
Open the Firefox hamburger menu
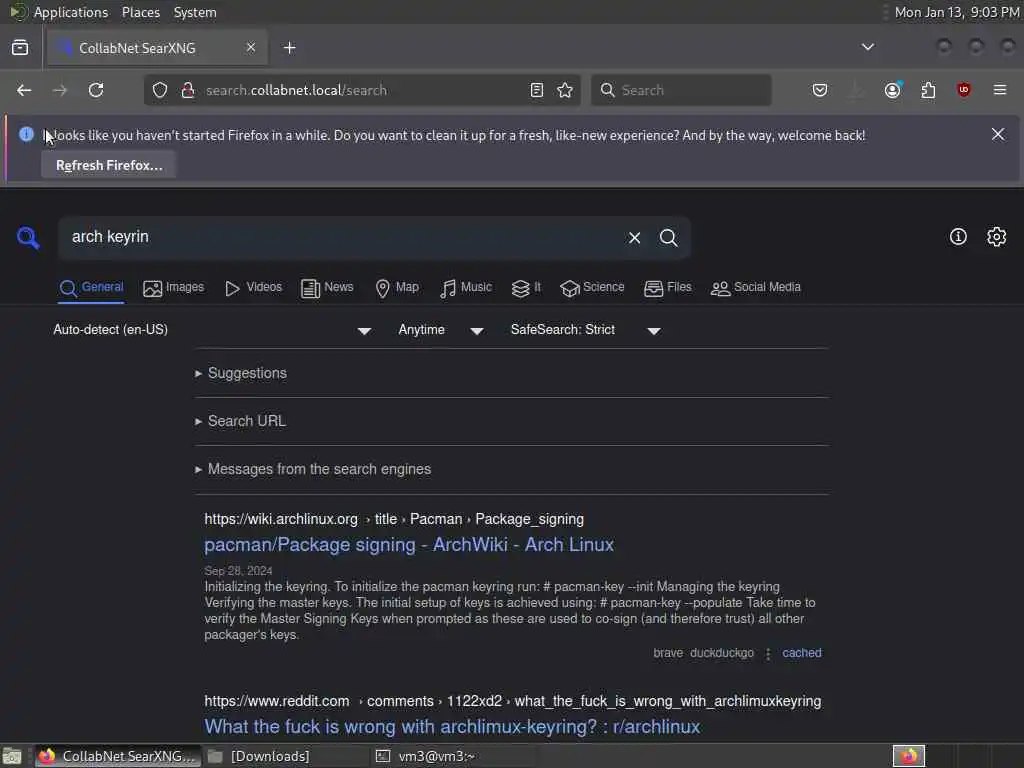(x=1000, y=90)
